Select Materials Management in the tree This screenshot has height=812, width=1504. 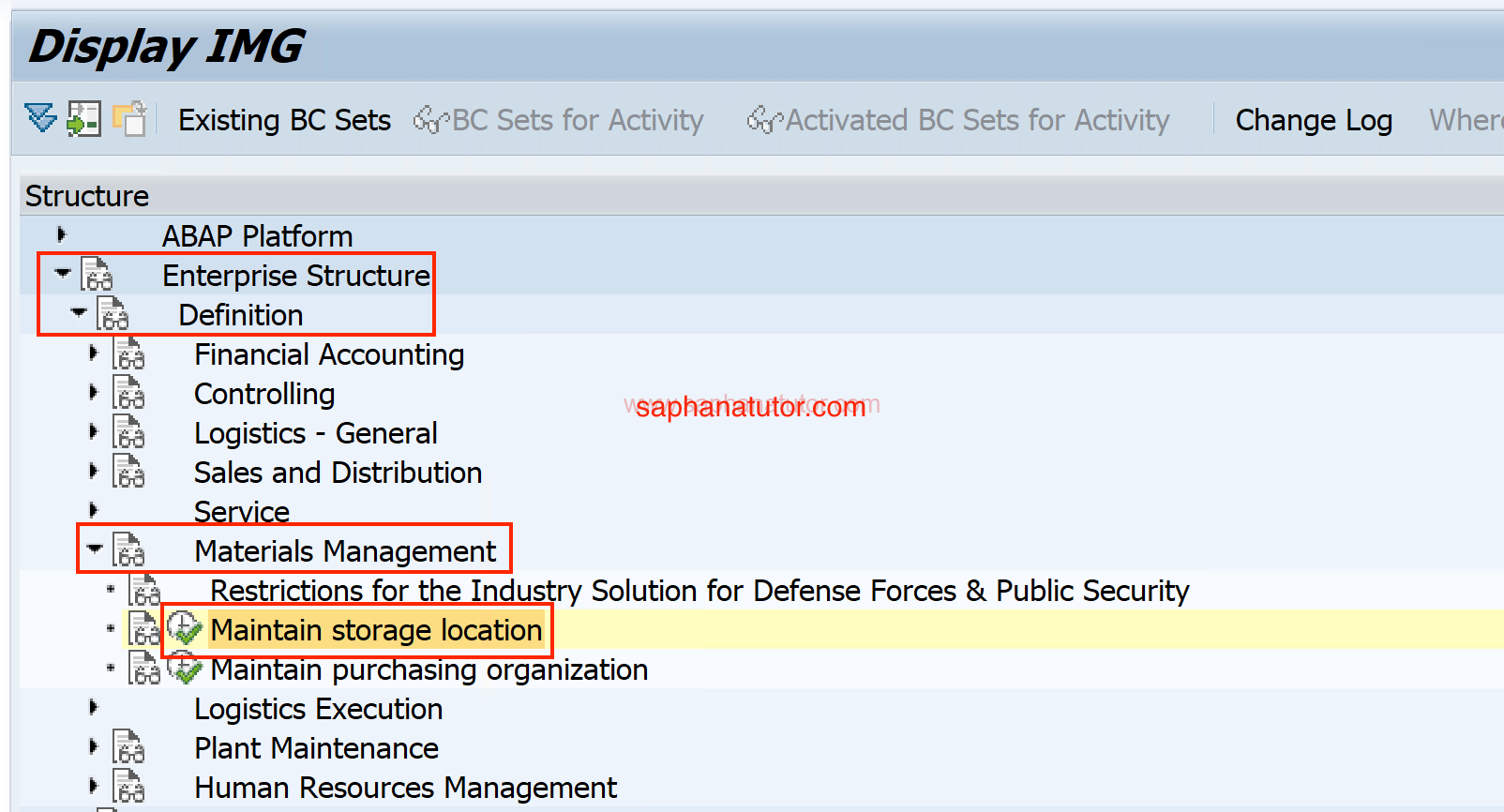coord(345,551)
